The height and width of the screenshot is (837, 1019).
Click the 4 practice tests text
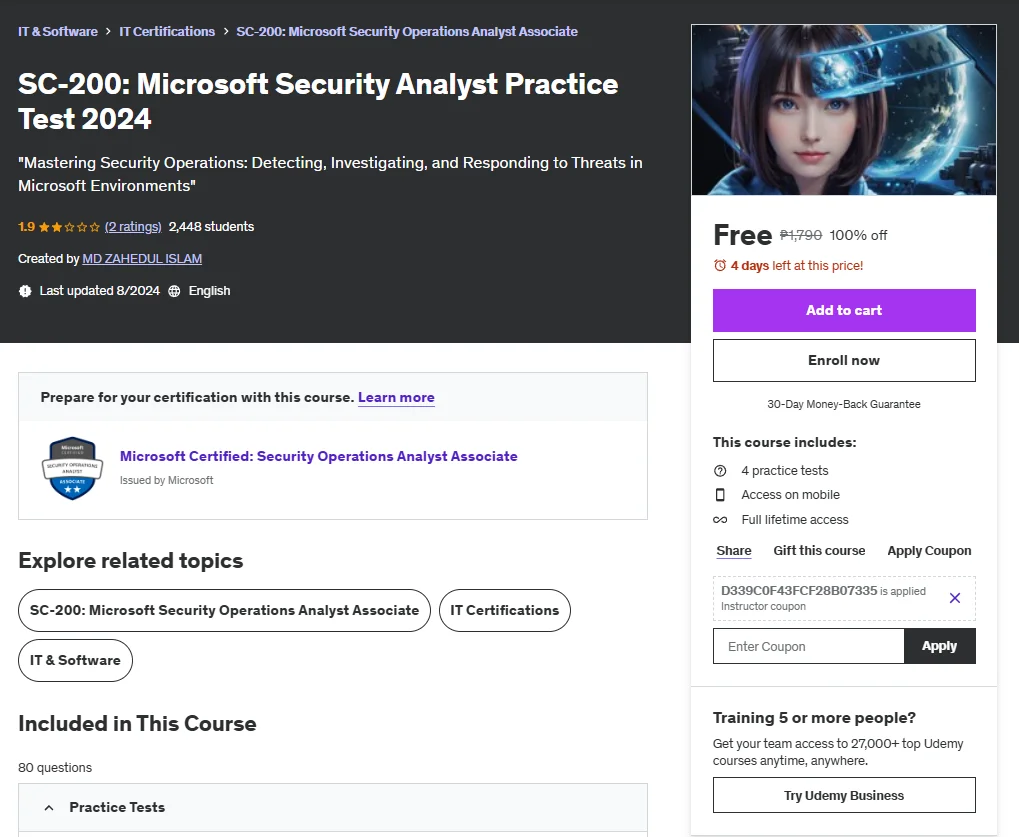pos(784,470)
